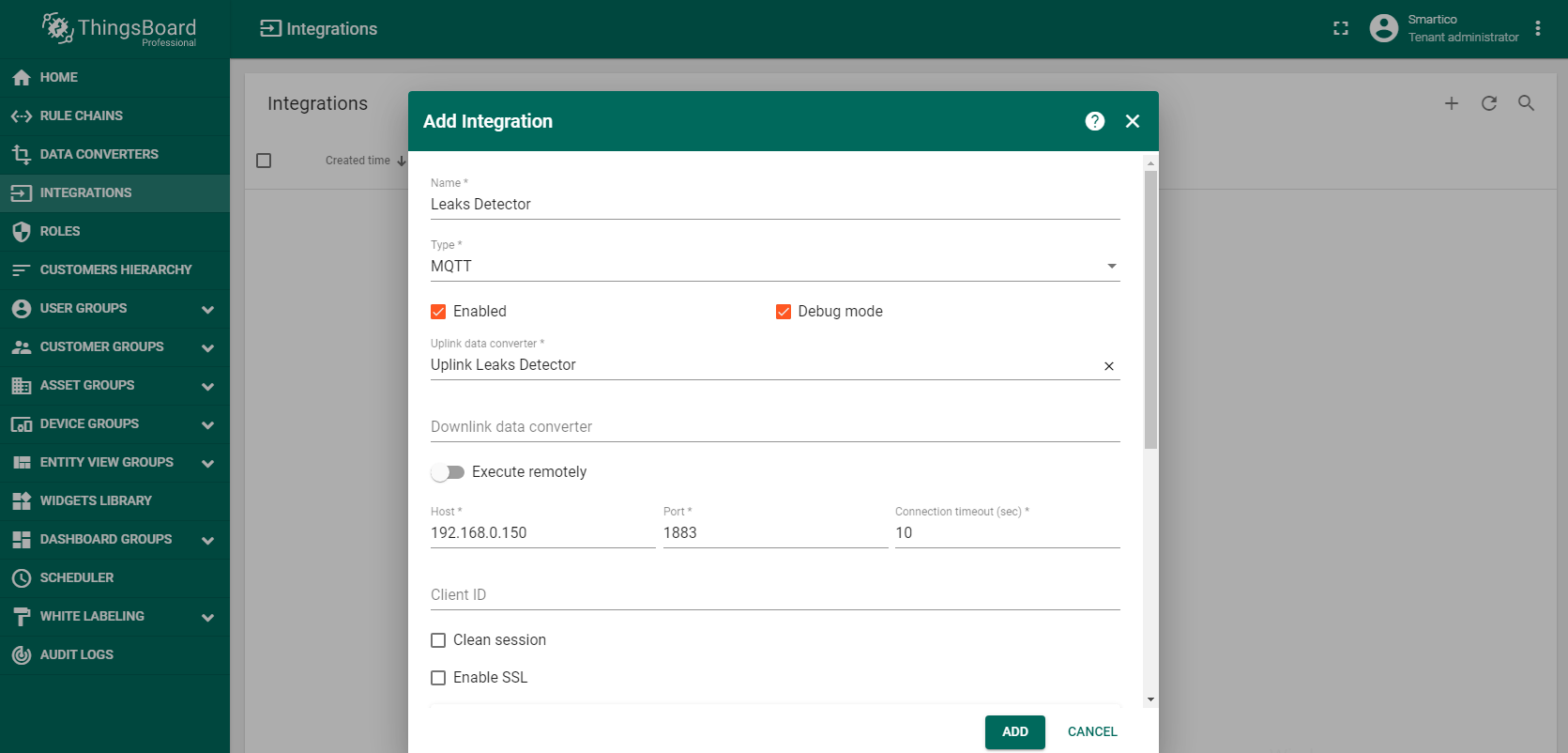Click the plus icon to add integration
This screenshot has width=1568, height=753.
tap(1451, 103)
